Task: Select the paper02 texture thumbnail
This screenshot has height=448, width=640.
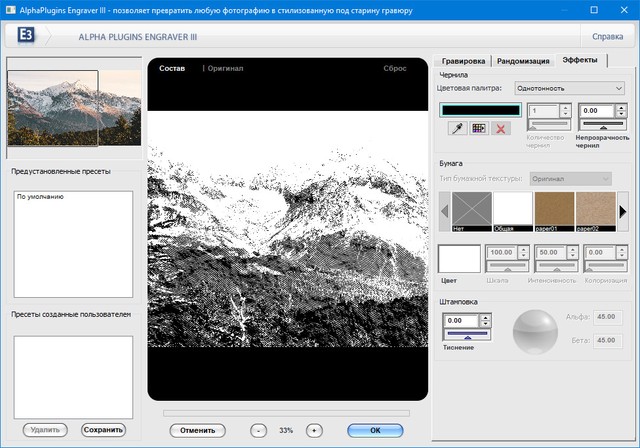Action: (x=596, y=212)
